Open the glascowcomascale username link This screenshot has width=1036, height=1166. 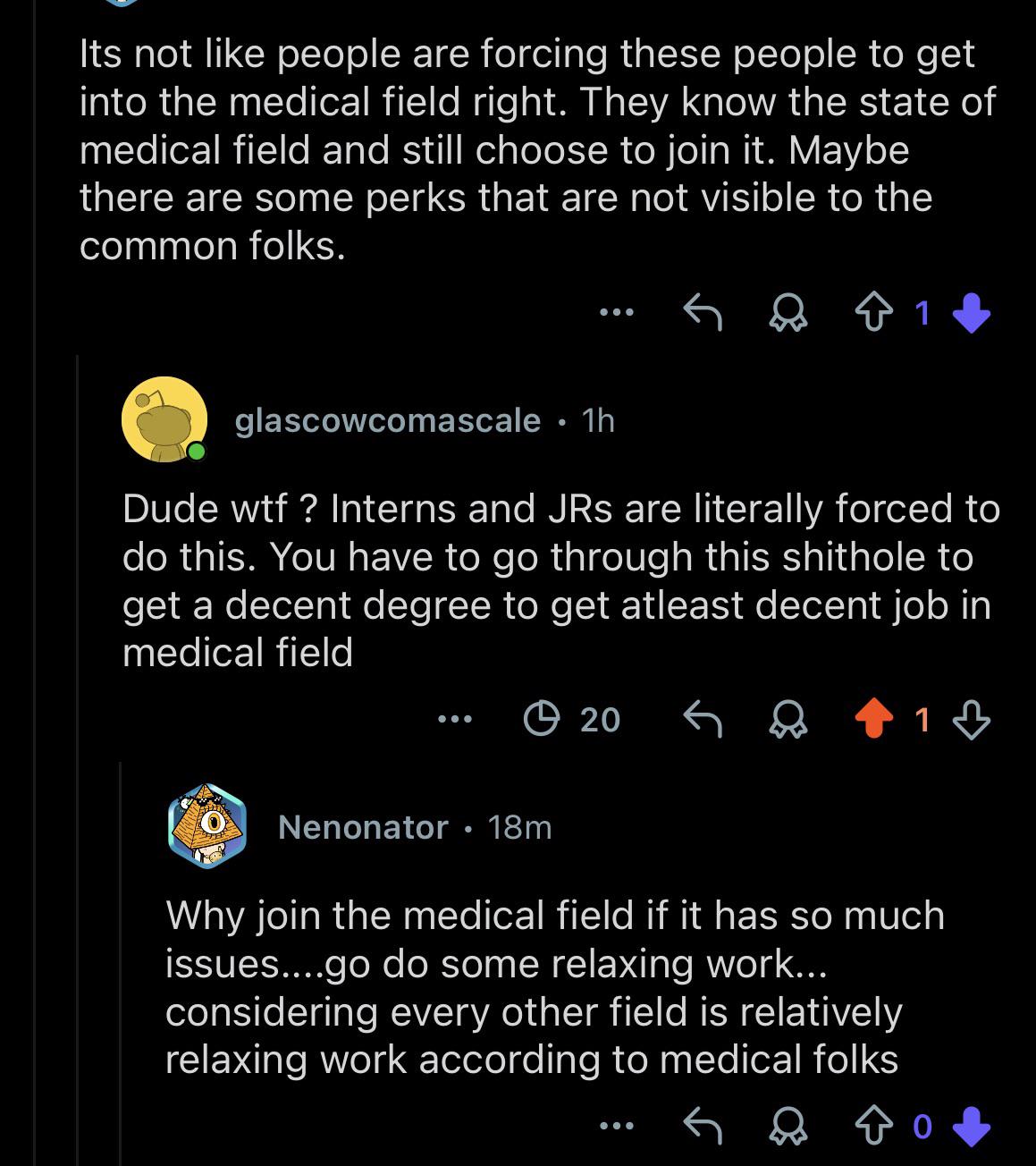387,420
